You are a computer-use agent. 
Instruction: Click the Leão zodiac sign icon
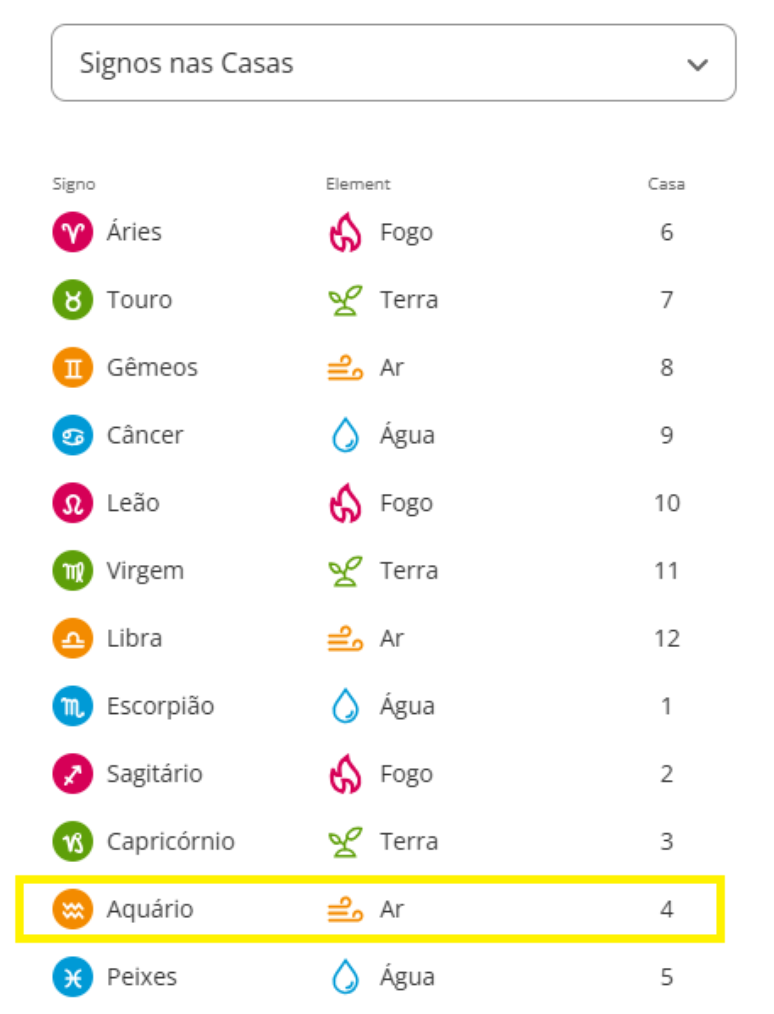tap(72, 503)
